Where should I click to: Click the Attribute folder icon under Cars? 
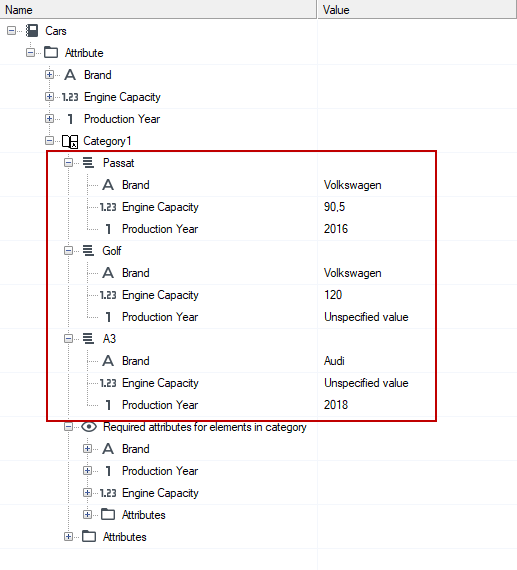point(51,53)
